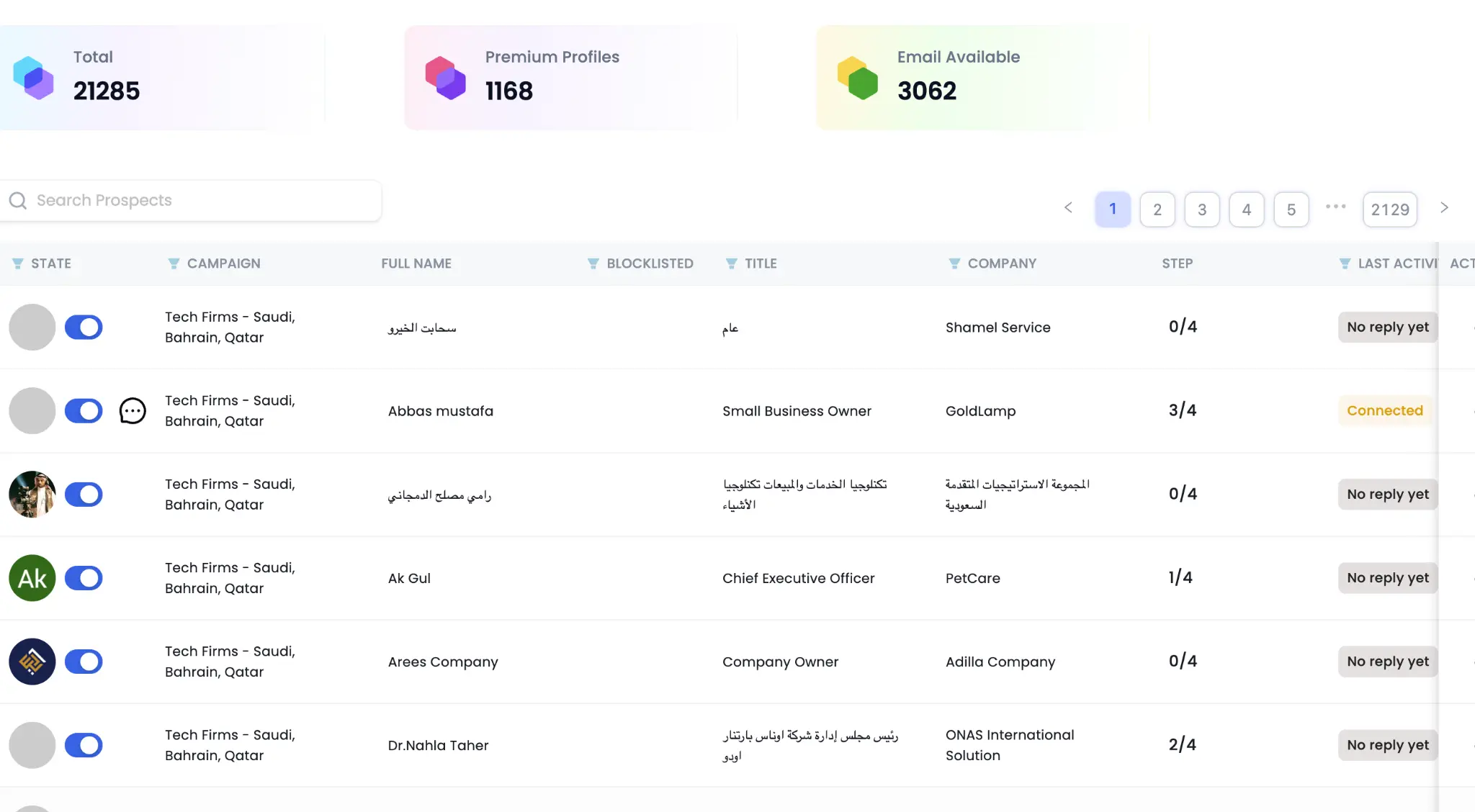Jump to last page 2129
Screen dimensions: 1475x812
tap(1389, 209)
